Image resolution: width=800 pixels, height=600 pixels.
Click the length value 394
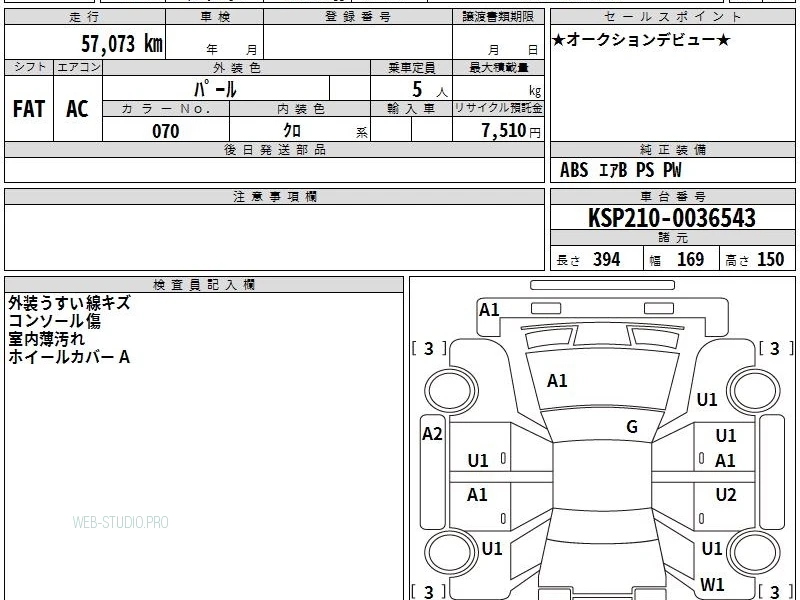[x=606, y=259]
